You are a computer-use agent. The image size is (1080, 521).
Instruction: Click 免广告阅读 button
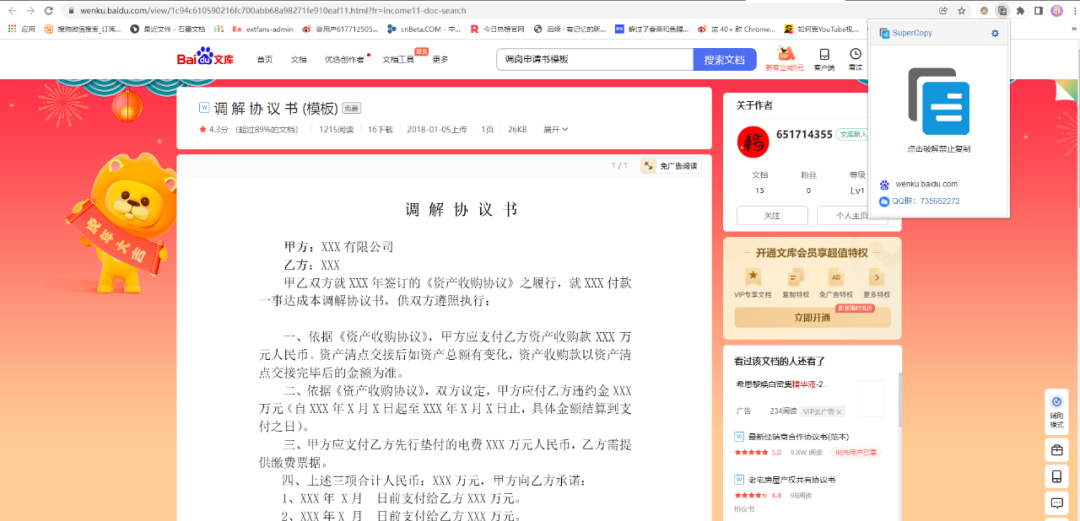tap(671, 165)
